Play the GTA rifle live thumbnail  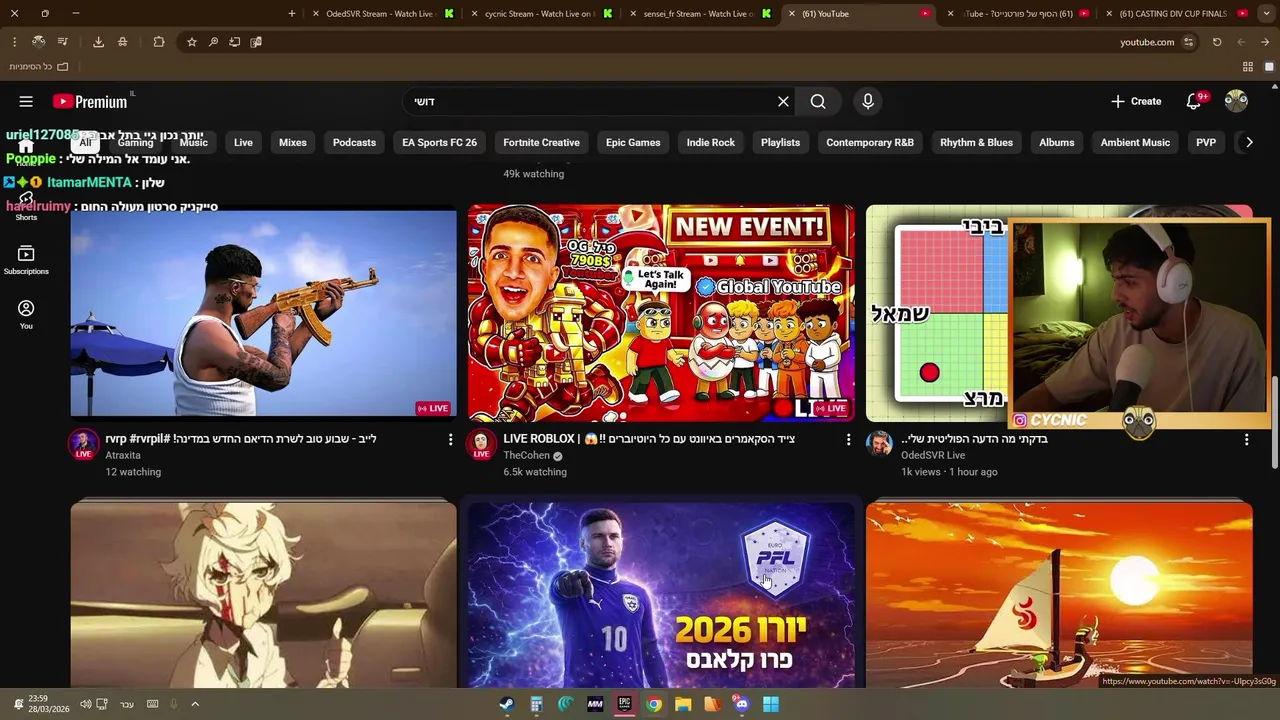point(263,313)
